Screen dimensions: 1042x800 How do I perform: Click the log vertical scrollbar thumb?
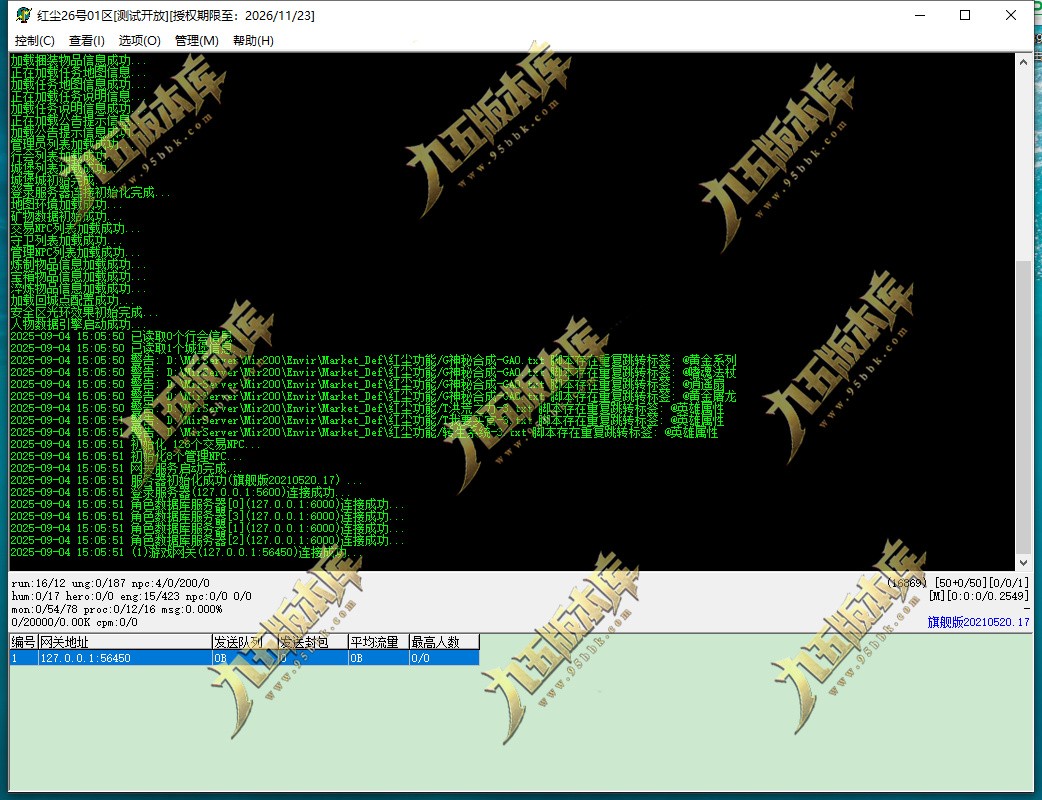coord(1023,407)
